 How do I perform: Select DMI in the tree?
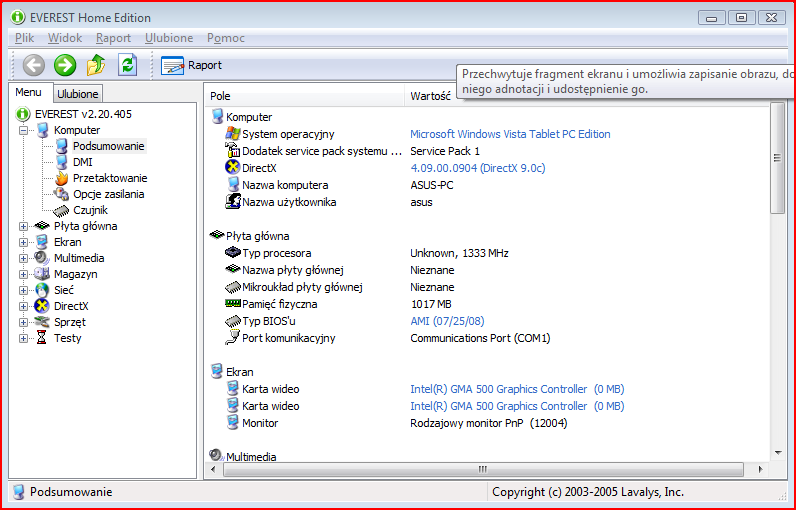(x=83, y=162)
